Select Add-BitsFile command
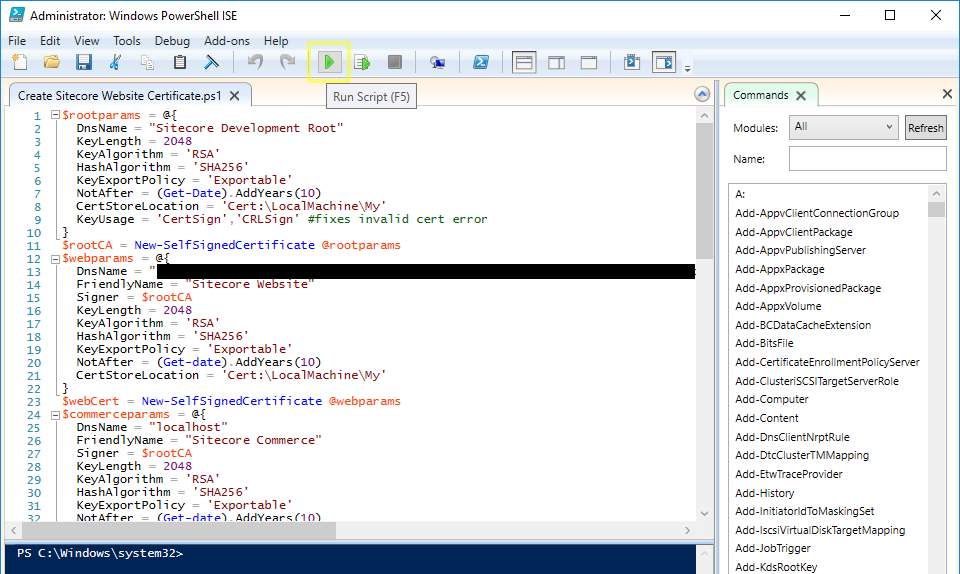The height and width of the screenshot is (574, 960). [765, 343]
